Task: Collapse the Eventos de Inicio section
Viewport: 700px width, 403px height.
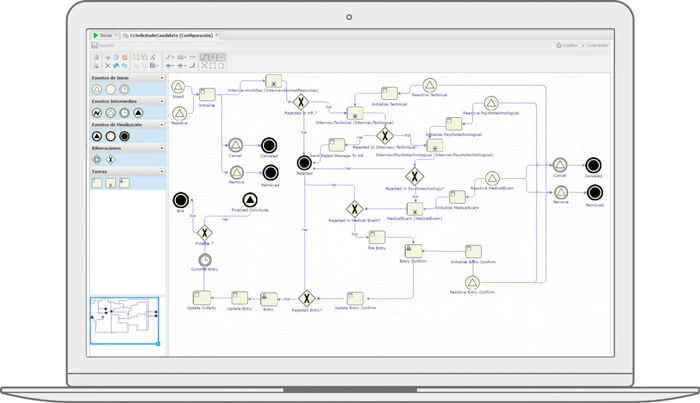Action: [162, 78]
